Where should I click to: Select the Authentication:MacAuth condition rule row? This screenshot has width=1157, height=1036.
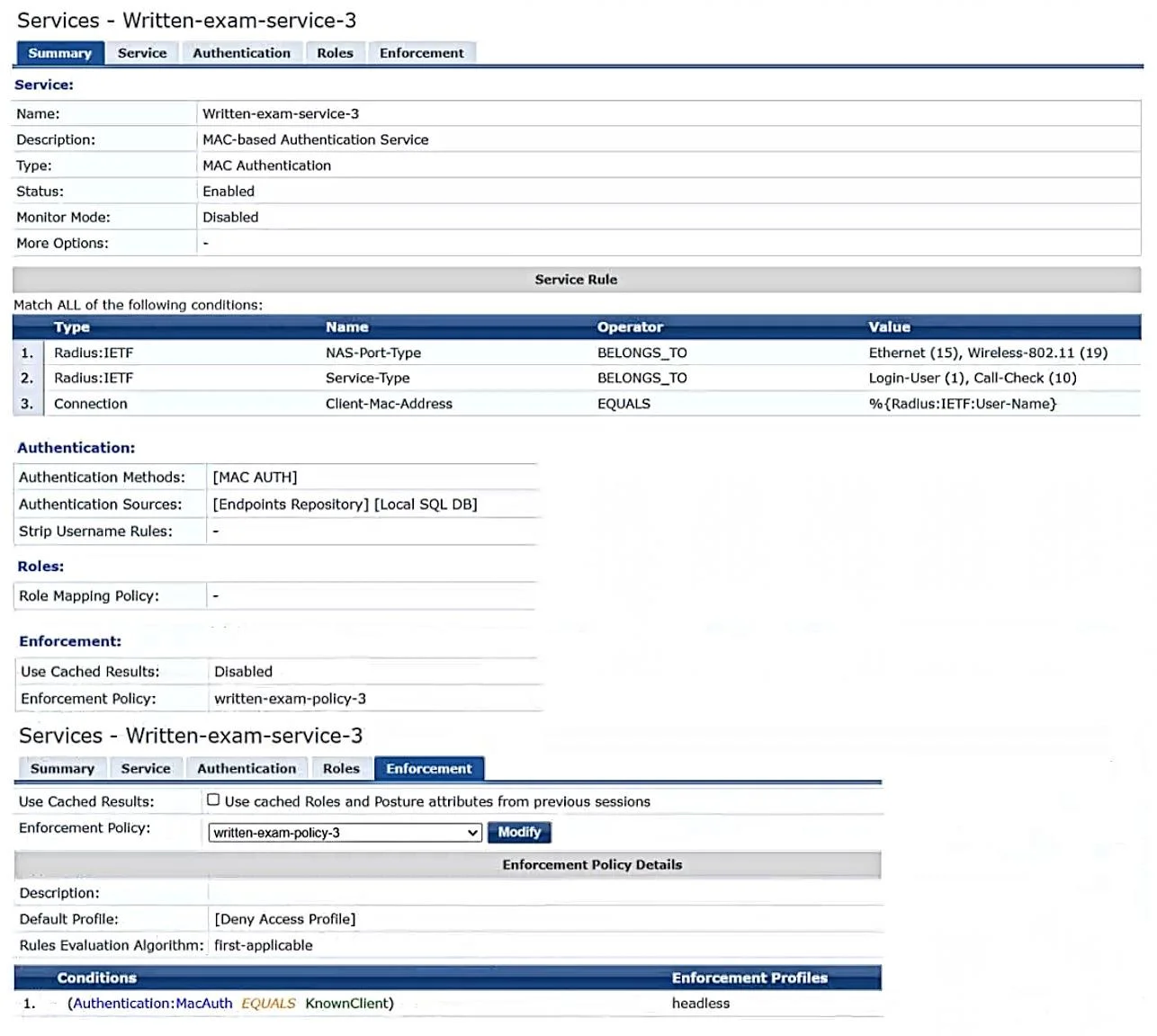click(448, 1004)
